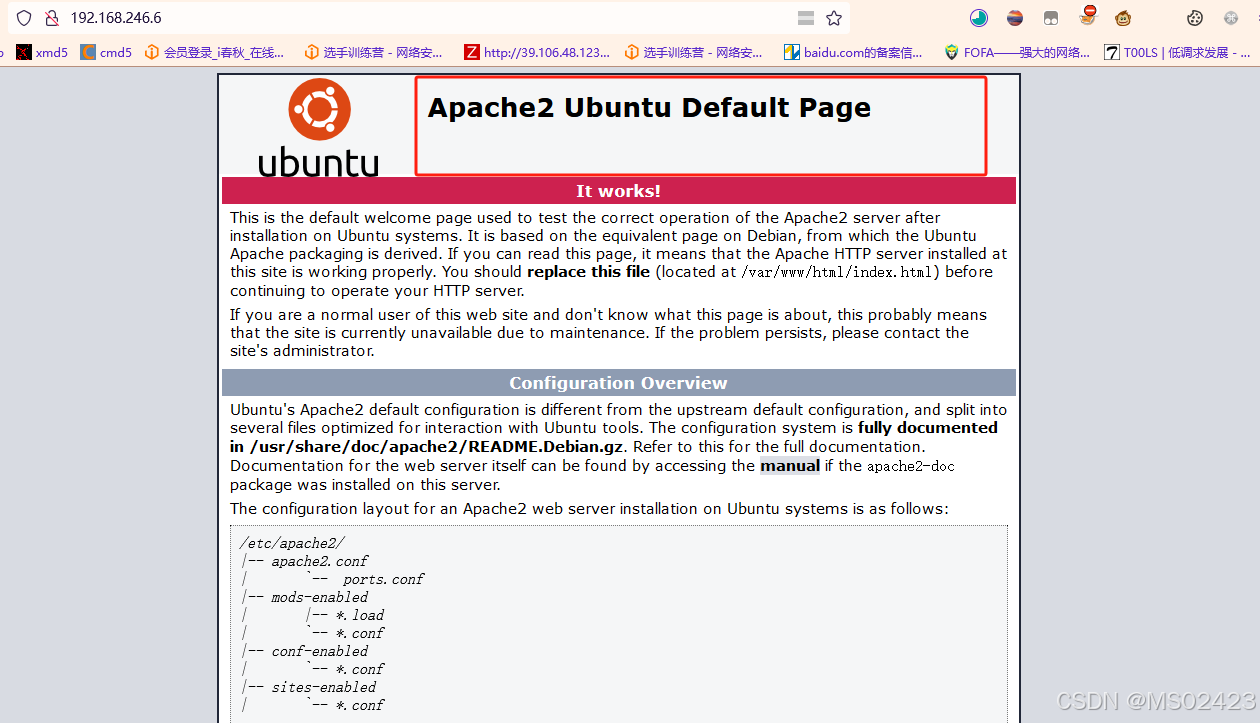Open the Tampermonkey two-dot extension icon
This screenshot has width=1260, height=723.
point(1050,18)
